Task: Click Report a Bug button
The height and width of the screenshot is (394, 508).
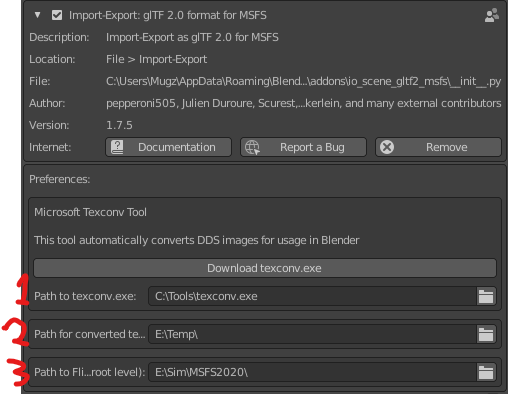Action: tap(303, 147)
